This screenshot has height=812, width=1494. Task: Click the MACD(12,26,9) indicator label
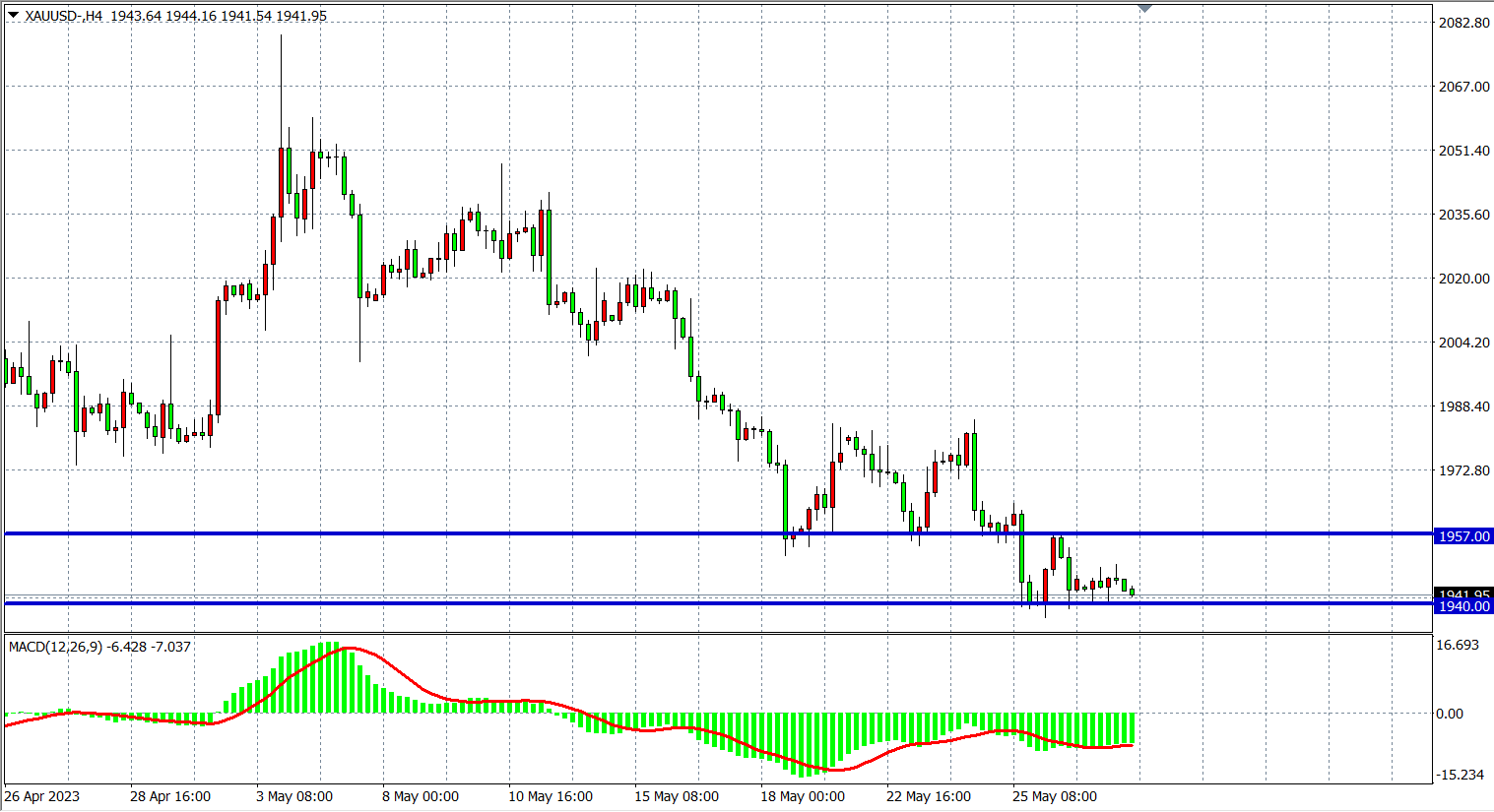coord(55,647)
